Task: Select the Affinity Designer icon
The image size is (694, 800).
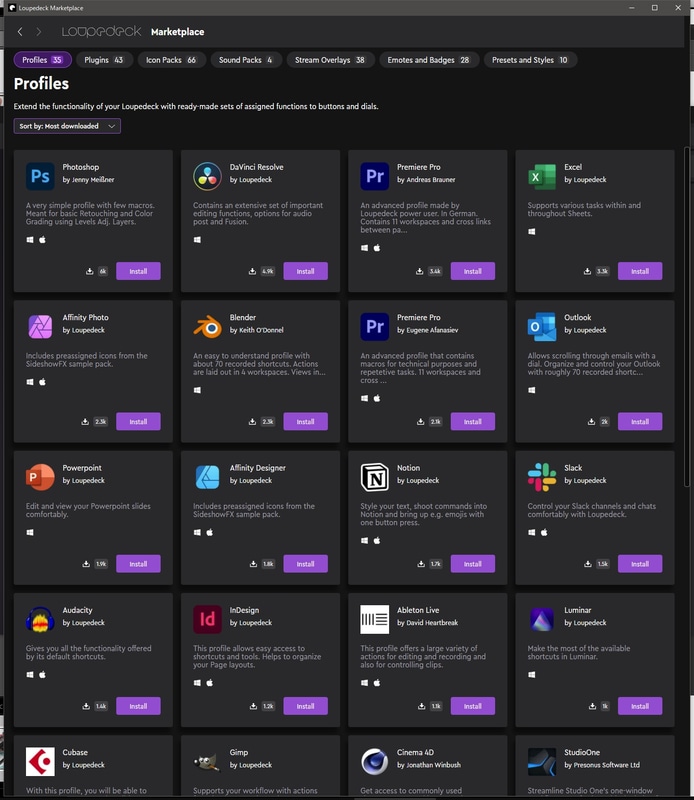Action: click(x=207, y=477)
